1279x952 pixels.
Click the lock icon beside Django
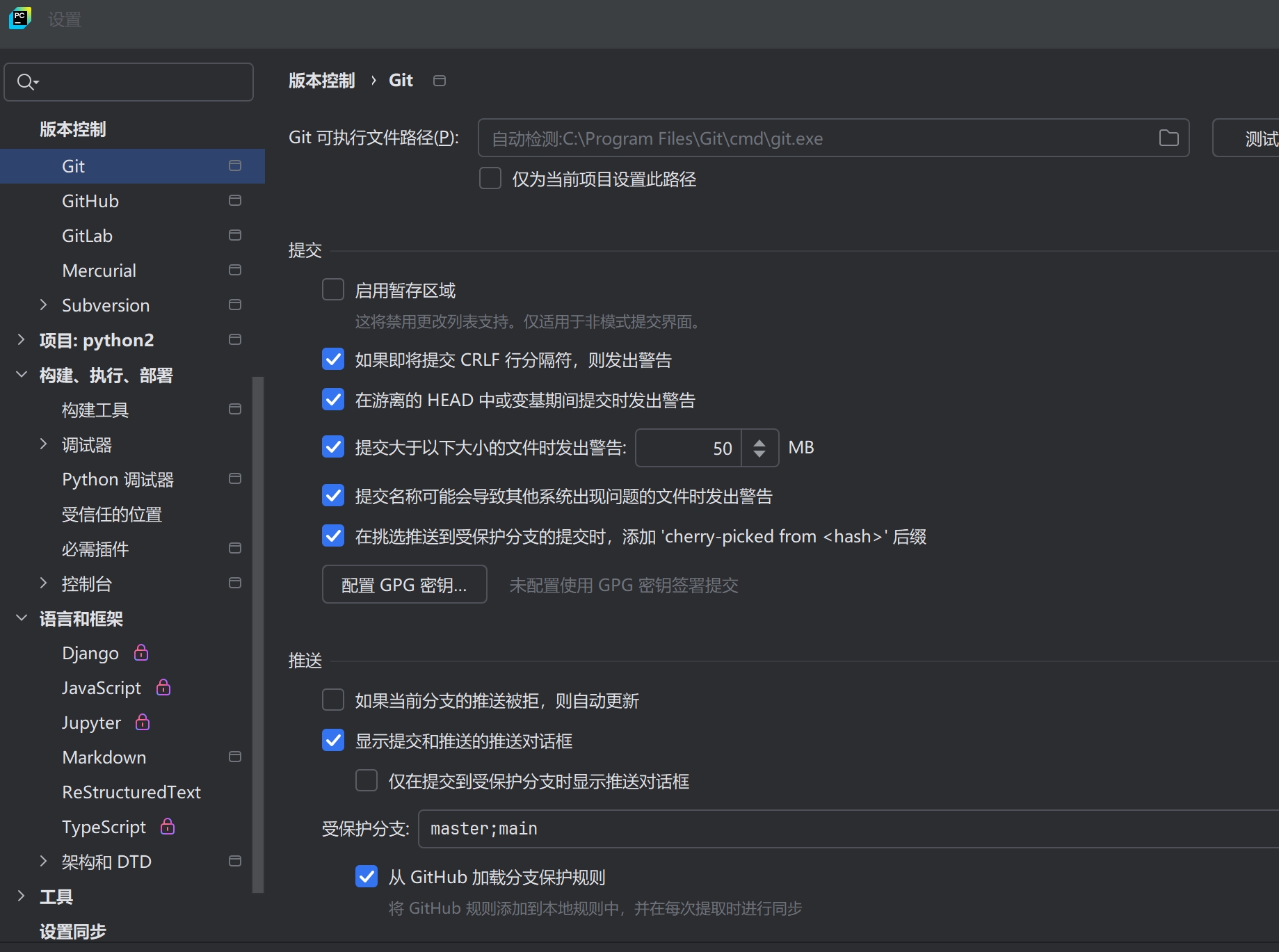pos(141,652)
